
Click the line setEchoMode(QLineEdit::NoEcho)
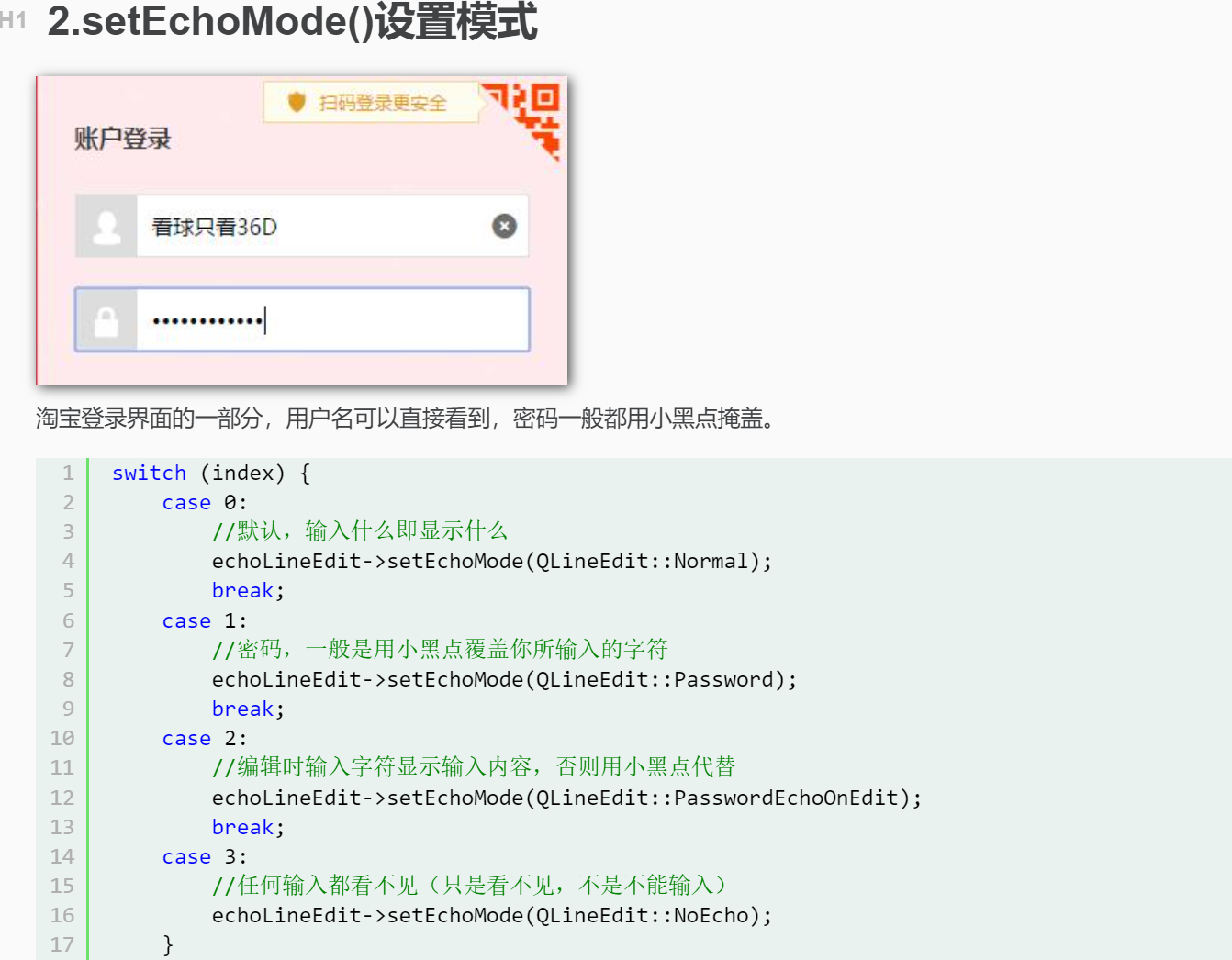point(492,915)
